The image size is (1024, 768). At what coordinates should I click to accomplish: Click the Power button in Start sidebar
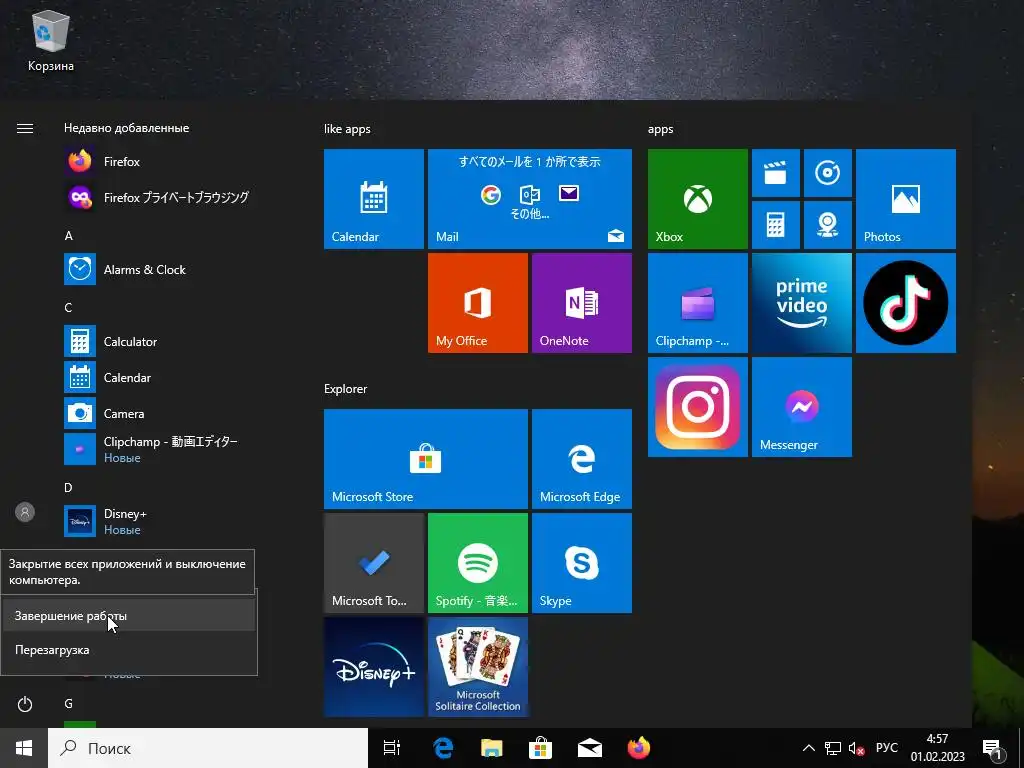coord(25,703)
